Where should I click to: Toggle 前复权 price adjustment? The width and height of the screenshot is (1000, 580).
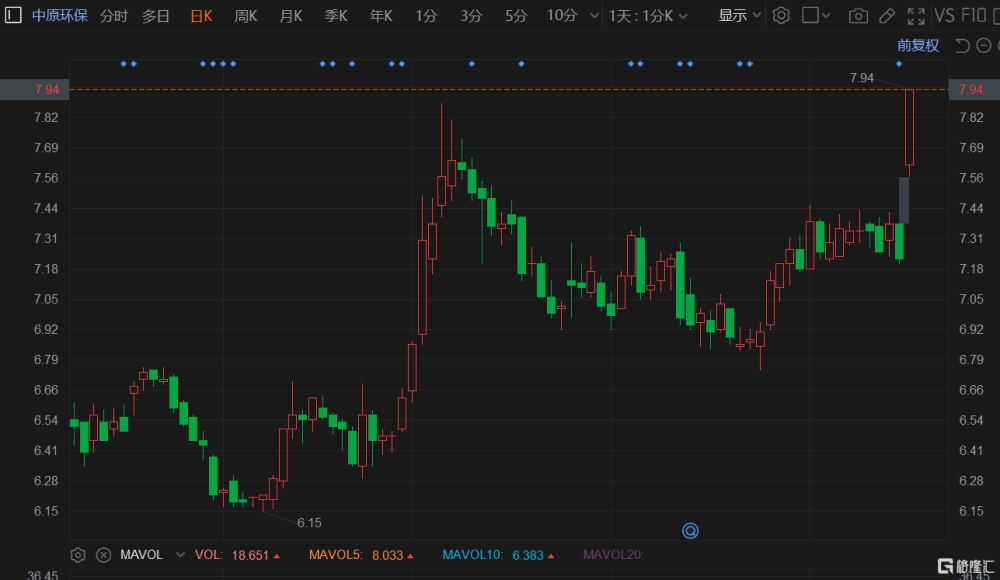pos(918,45)
